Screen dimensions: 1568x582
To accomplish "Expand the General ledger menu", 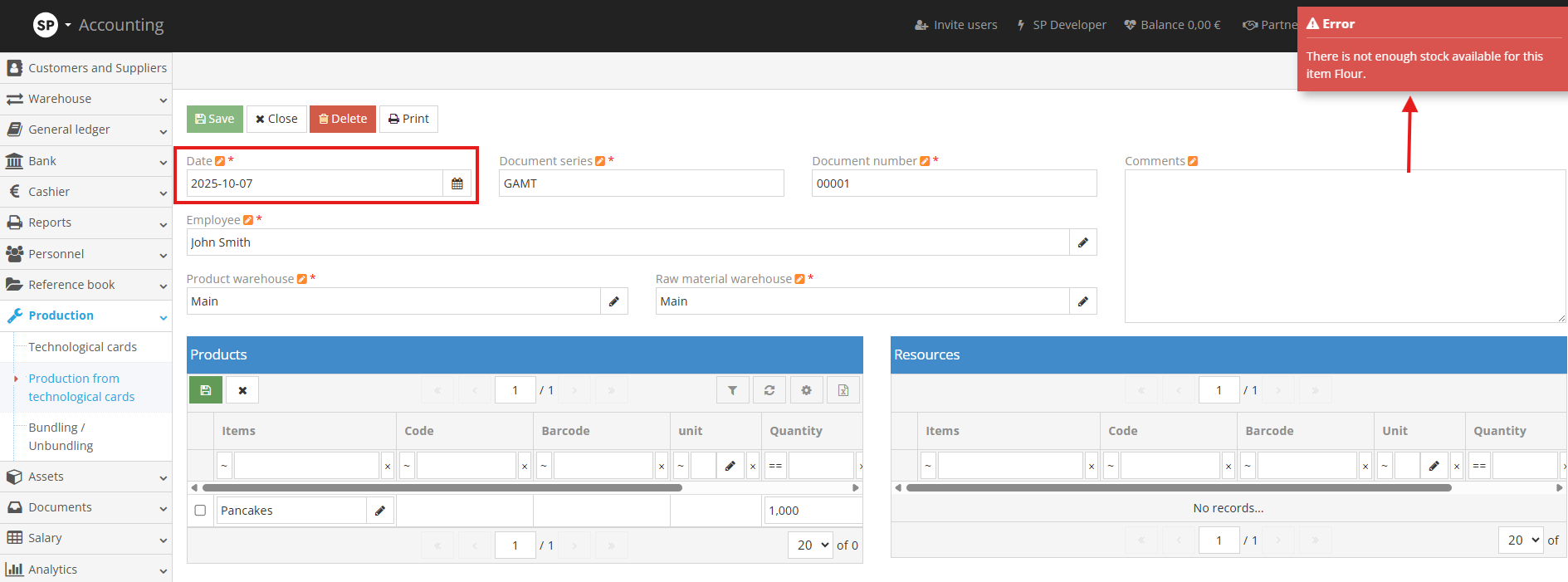I will pos(85,130).
